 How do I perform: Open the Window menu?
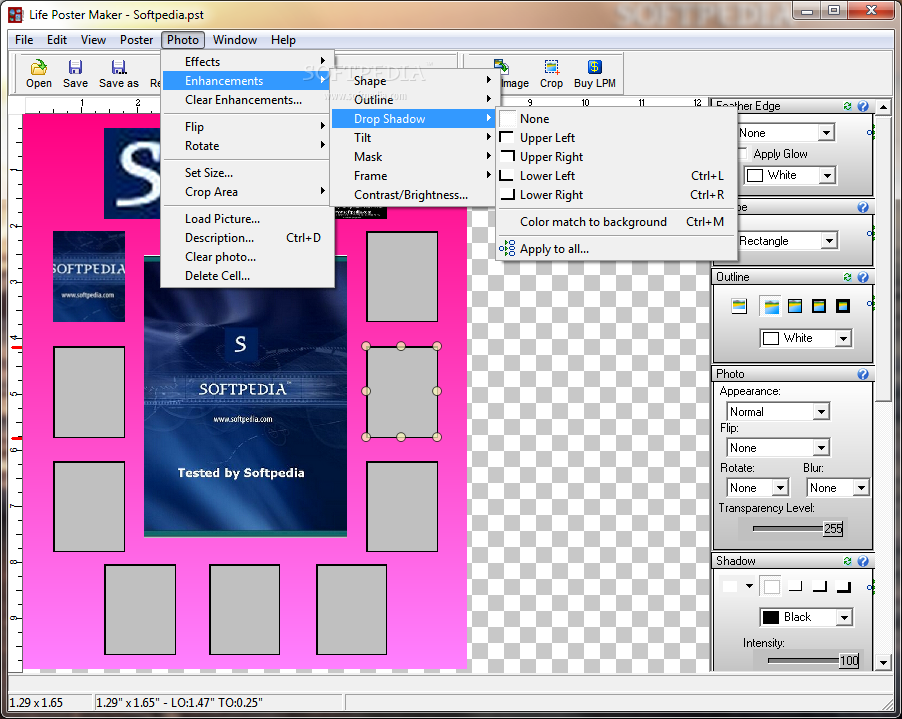235,40
